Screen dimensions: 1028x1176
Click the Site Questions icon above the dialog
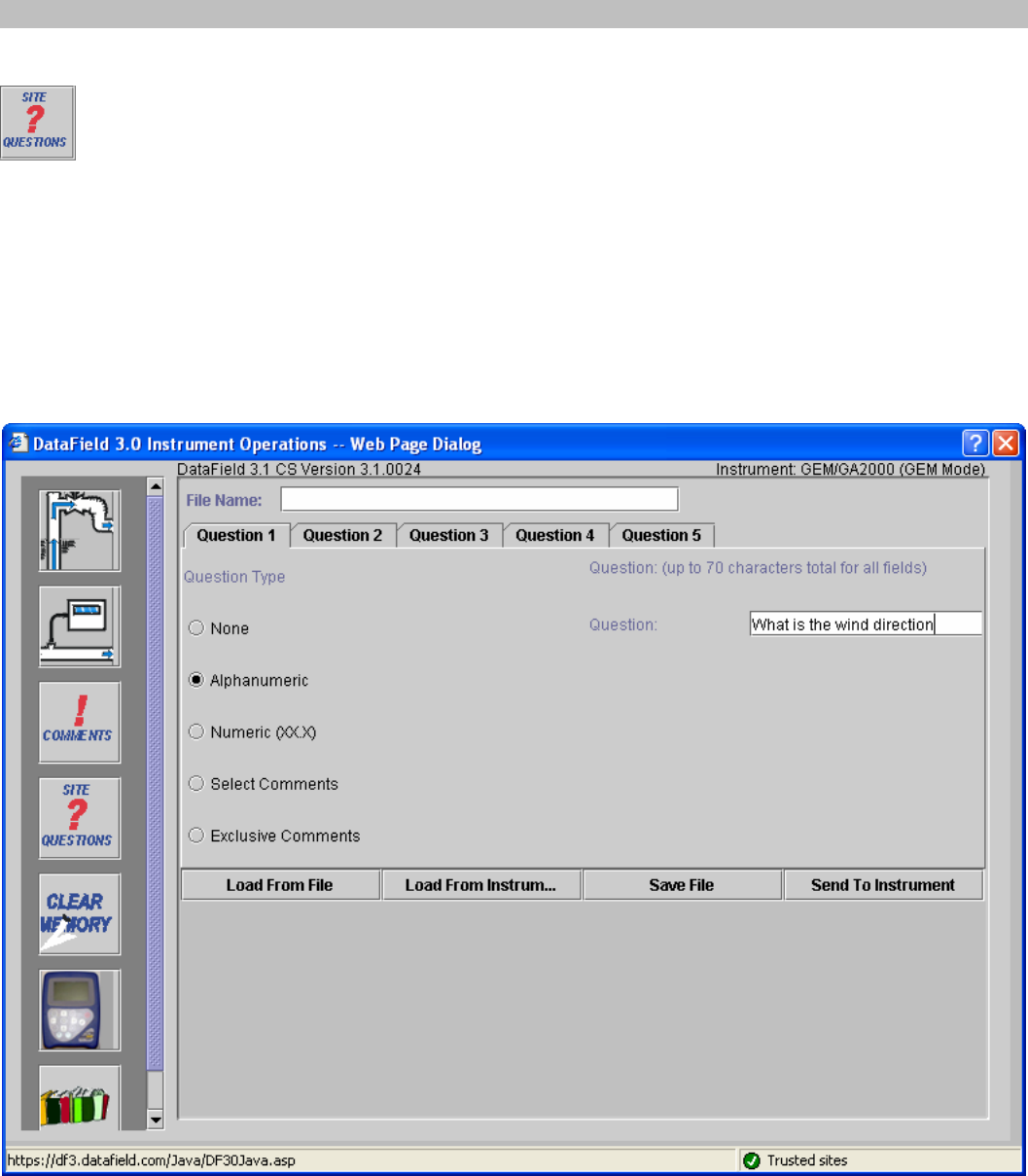click(38, 123)
